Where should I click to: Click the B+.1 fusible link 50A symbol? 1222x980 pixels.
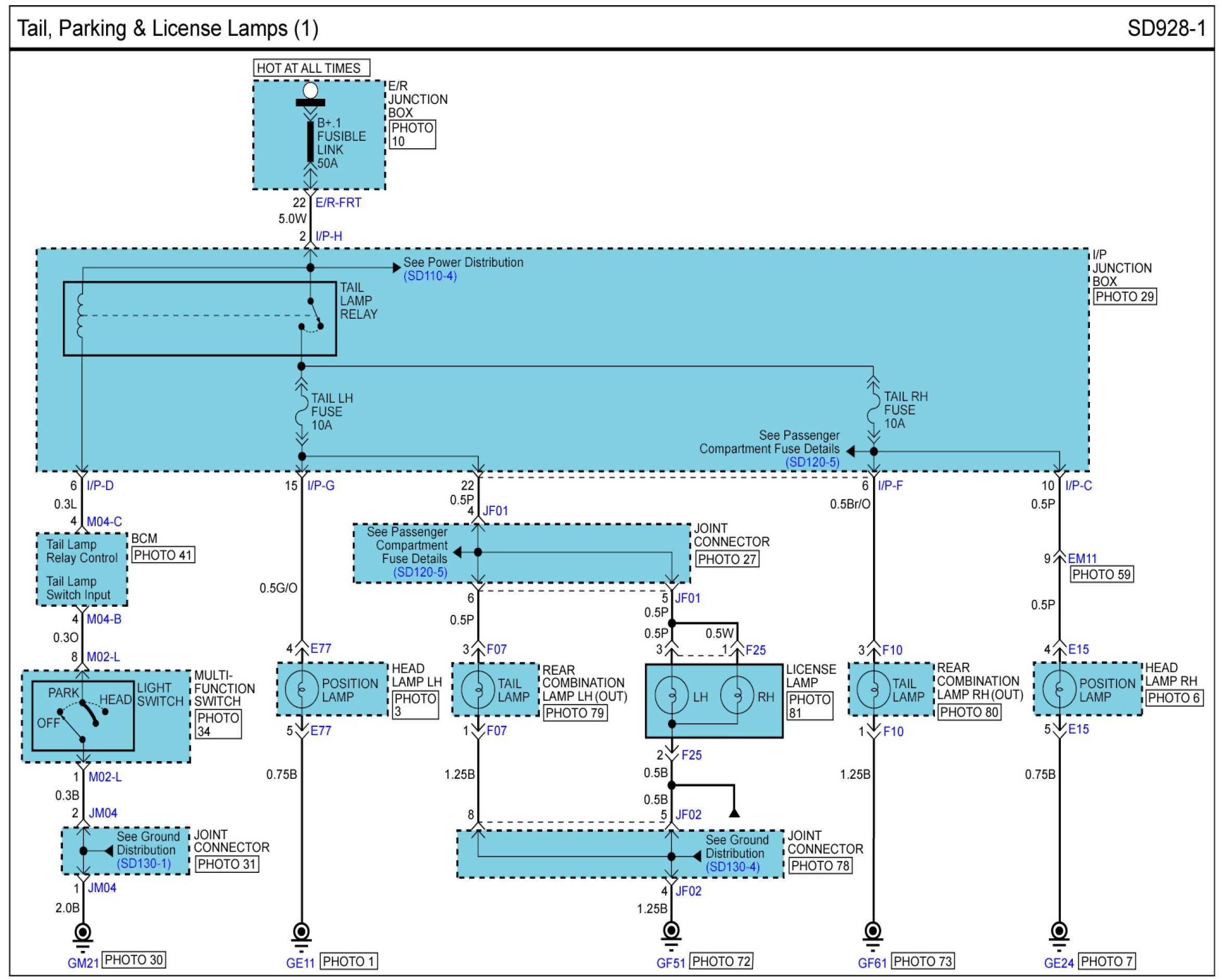point(310,142)
